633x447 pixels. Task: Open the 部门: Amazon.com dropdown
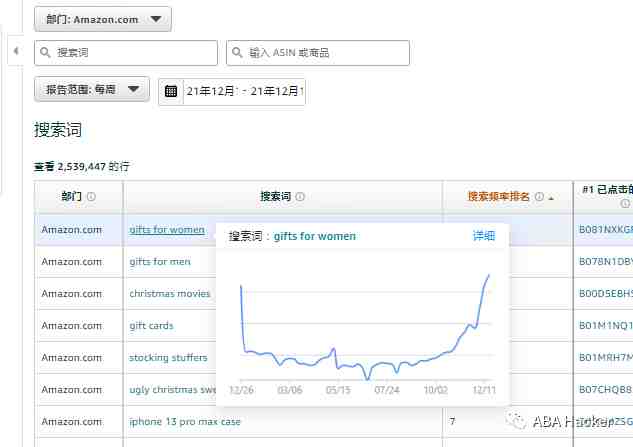103,19
